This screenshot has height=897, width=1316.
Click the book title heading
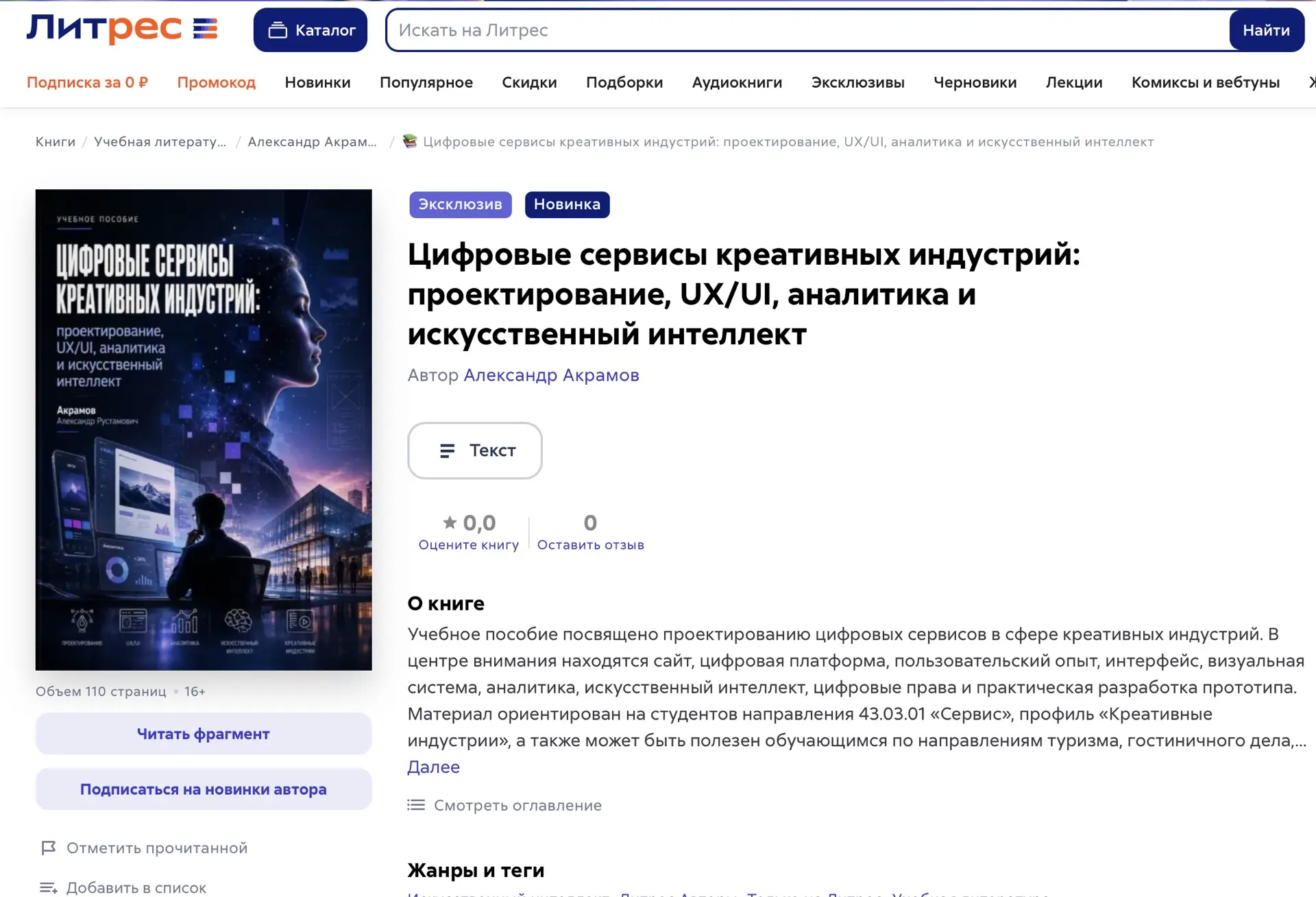(x=744, y=294)
